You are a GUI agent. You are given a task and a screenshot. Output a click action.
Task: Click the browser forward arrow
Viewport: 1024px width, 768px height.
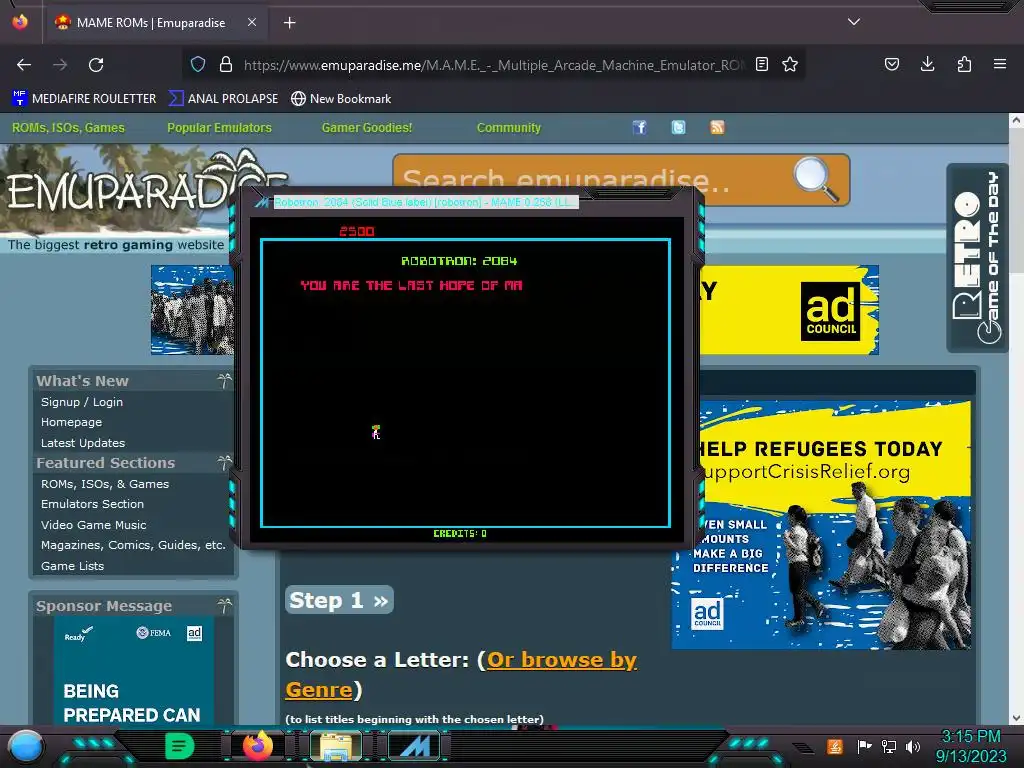pyautogui.click(x=60, y=65)
